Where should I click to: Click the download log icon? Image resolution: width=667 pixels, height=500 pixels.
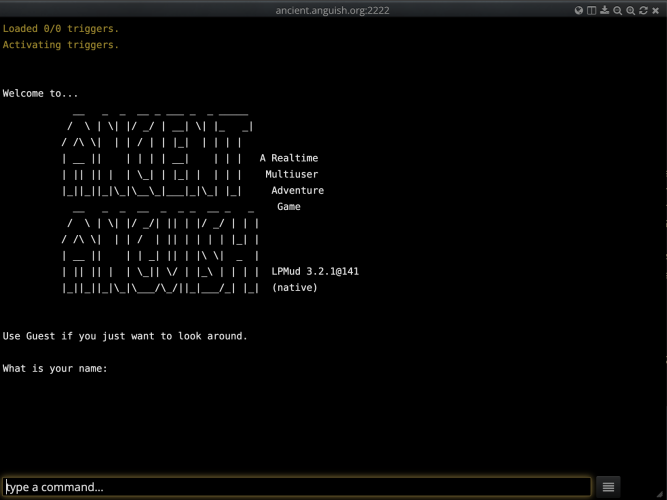pyautogui.click(x=605, y=10)
